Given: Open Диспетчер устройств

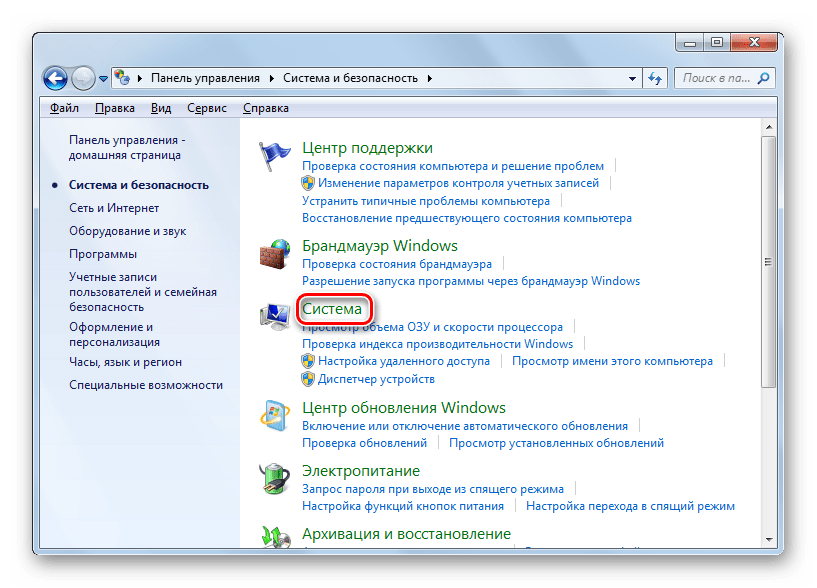Looking at the screenshot, I should (376, 379).
